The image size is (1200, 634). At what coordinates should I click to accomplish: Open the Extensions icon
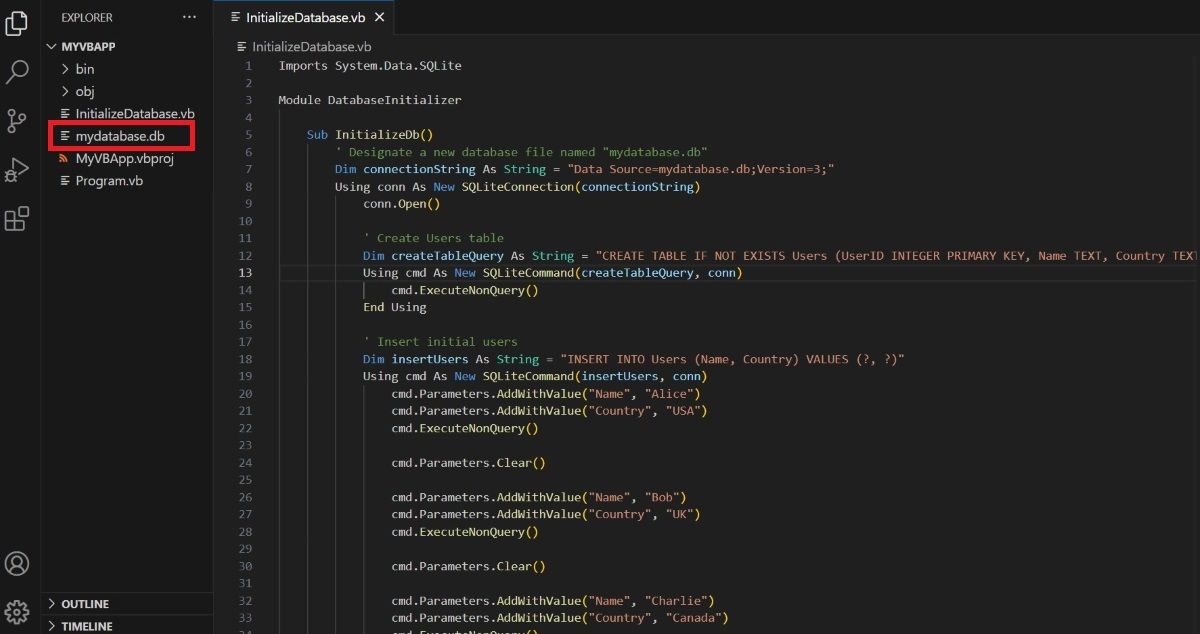coord(16,219)
